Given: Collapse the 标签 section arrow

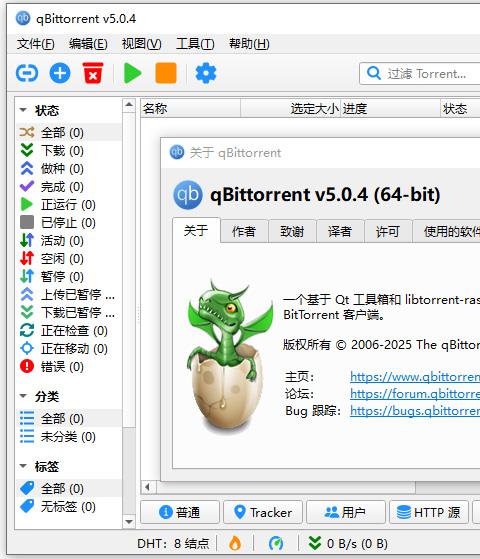Looking at the screenshot, I should click(23, 466).
